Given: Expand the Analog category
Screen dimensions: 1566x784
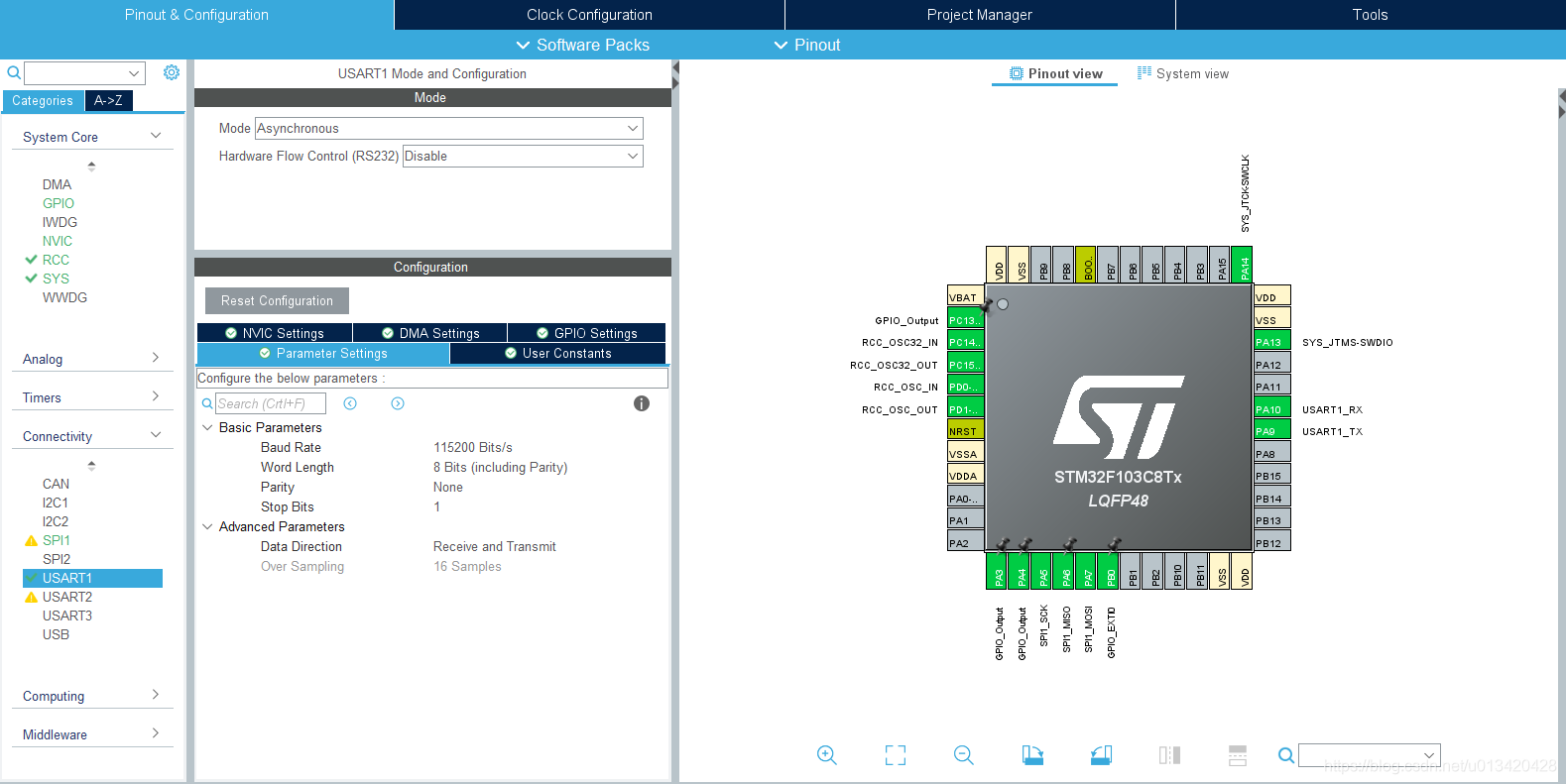Looking at the screenshot, I should pyautogui.click(x=156, y=358).
